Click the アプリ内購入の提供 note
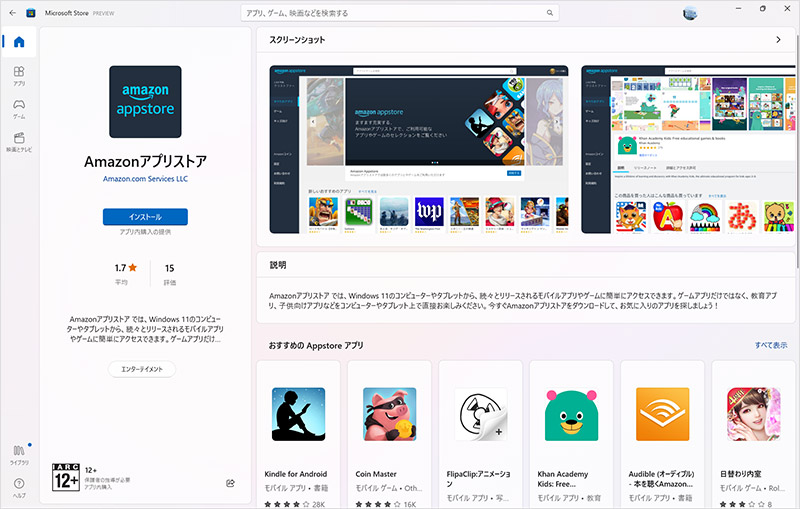Image resolution: width=800 pixels, height=509 pixels. tap(145, 232)
